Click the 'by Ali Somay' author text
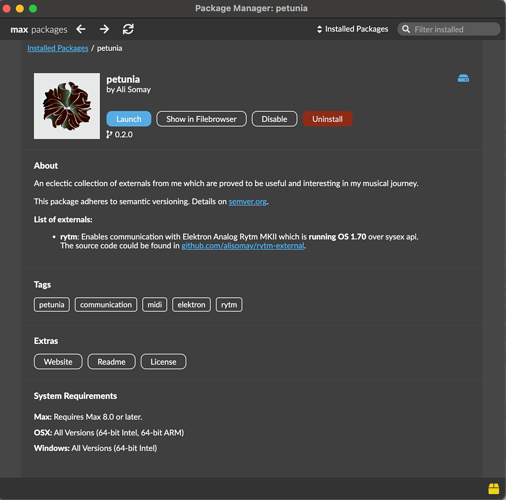The height and width of the screenshot is (500, 506). click(x=128, y=89)
